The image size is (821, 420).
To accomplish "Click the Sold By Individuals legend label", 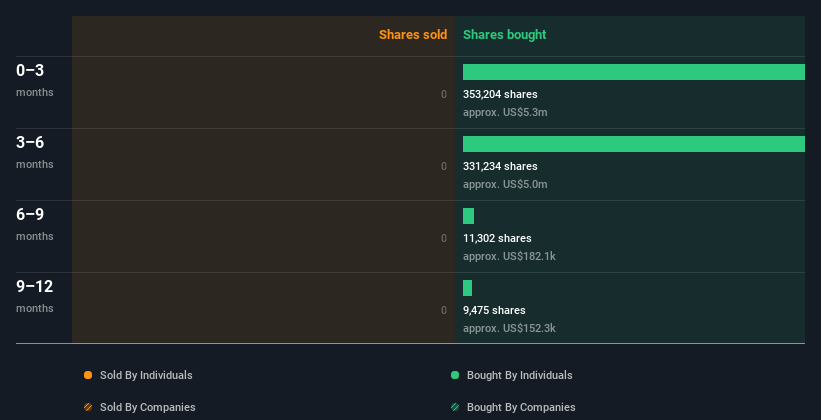I will point(146,375).
